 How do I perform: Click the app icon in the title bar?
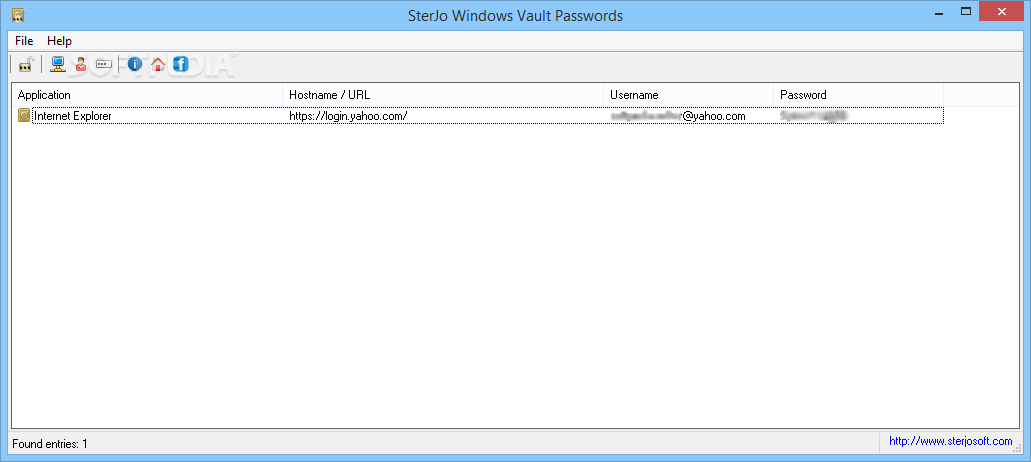click(x=18, y=14)
